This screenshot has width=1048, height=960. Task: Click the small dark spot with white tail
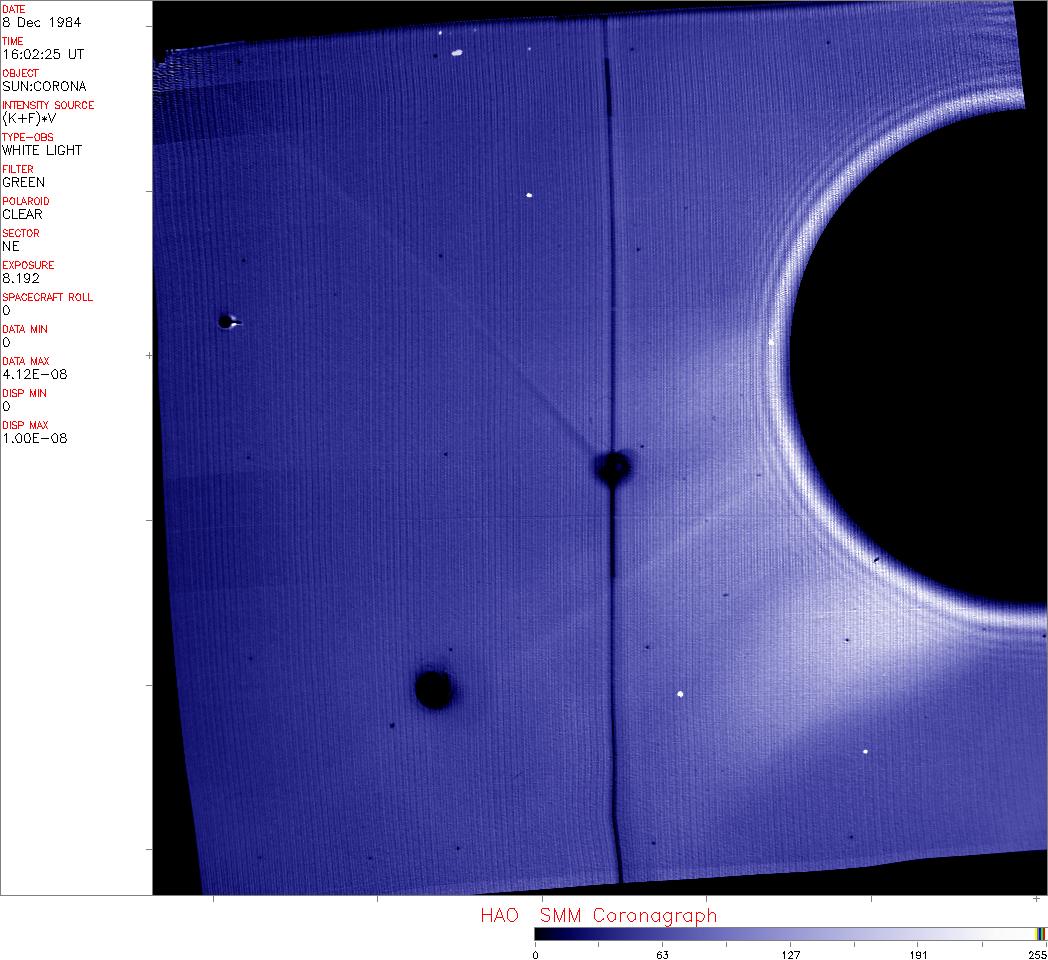226,321
